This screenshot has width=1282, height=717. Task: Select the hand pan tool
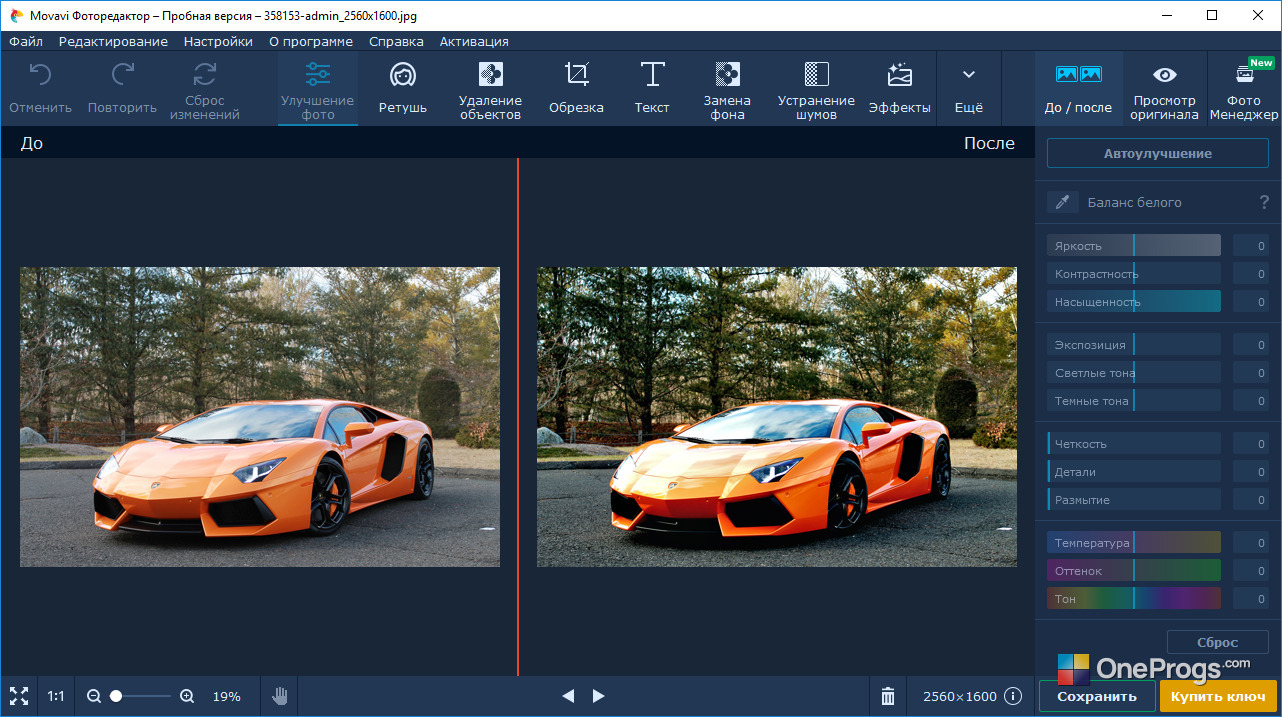coord(280,696)
